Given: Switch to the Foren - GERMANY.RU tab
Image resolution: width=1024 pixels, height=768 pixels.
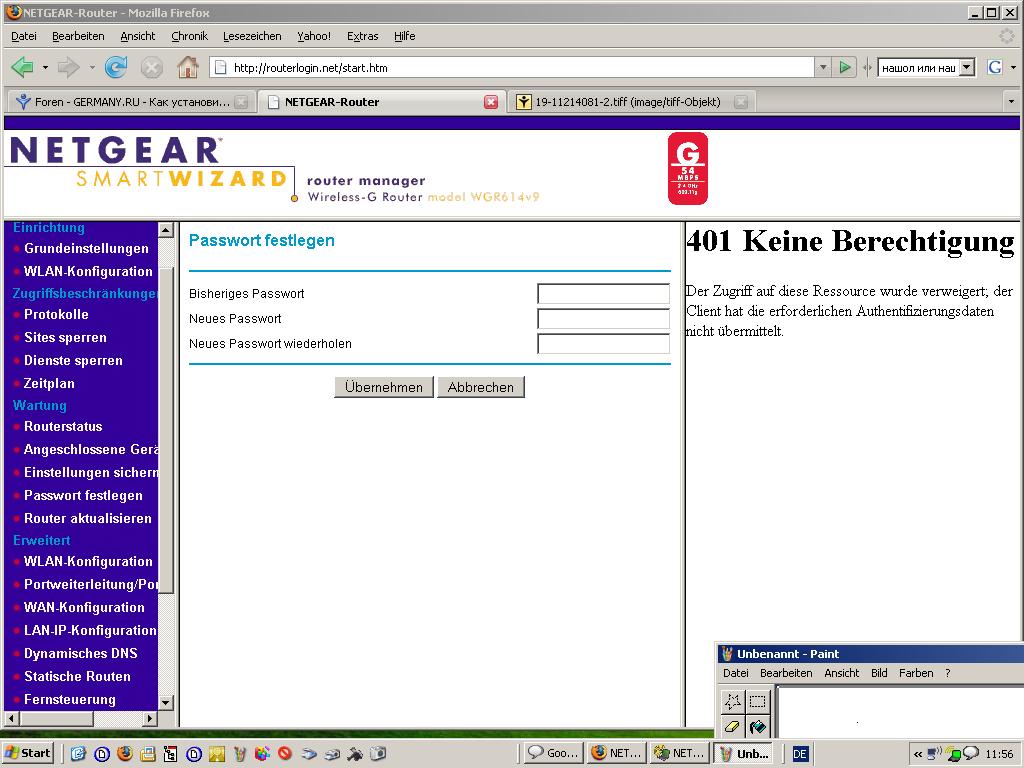Looking at the screenshot, I should [x=133, y=102].
